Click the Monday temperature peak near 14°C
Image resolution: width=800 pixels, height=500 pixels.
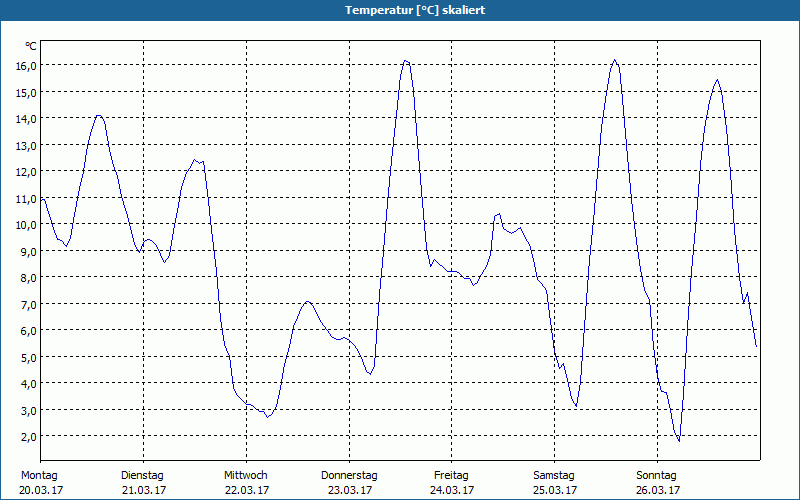[x=99, y=116]
